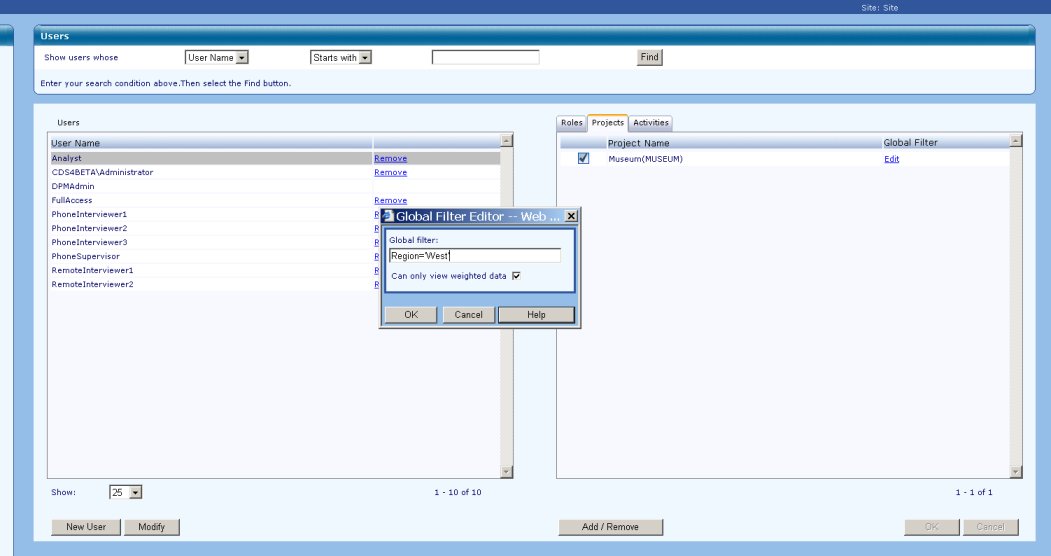Click Remove link for CDS4BETA\Administrator
Screen dimensions: 1051x556
(391, 173)
